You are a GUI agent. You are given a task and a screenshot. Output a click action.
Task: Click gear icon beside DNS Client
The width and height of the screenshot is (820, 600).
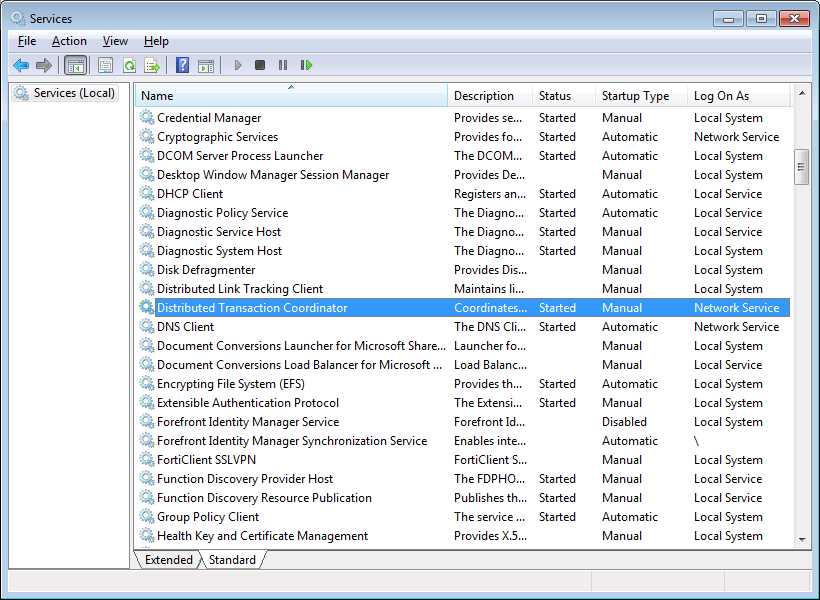[x=147, y=327]
